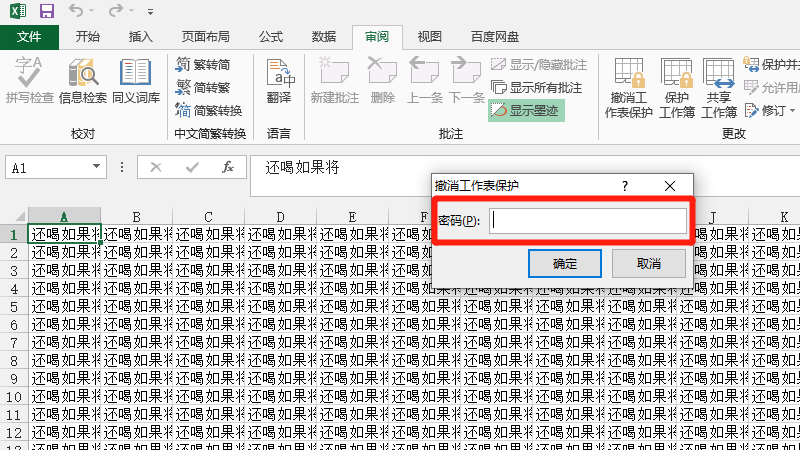Viewport: 800px width, 450px height.
Task: Click Unprotect Sheet (撤消工作表保护) button
Action: (x=629, y=88)
